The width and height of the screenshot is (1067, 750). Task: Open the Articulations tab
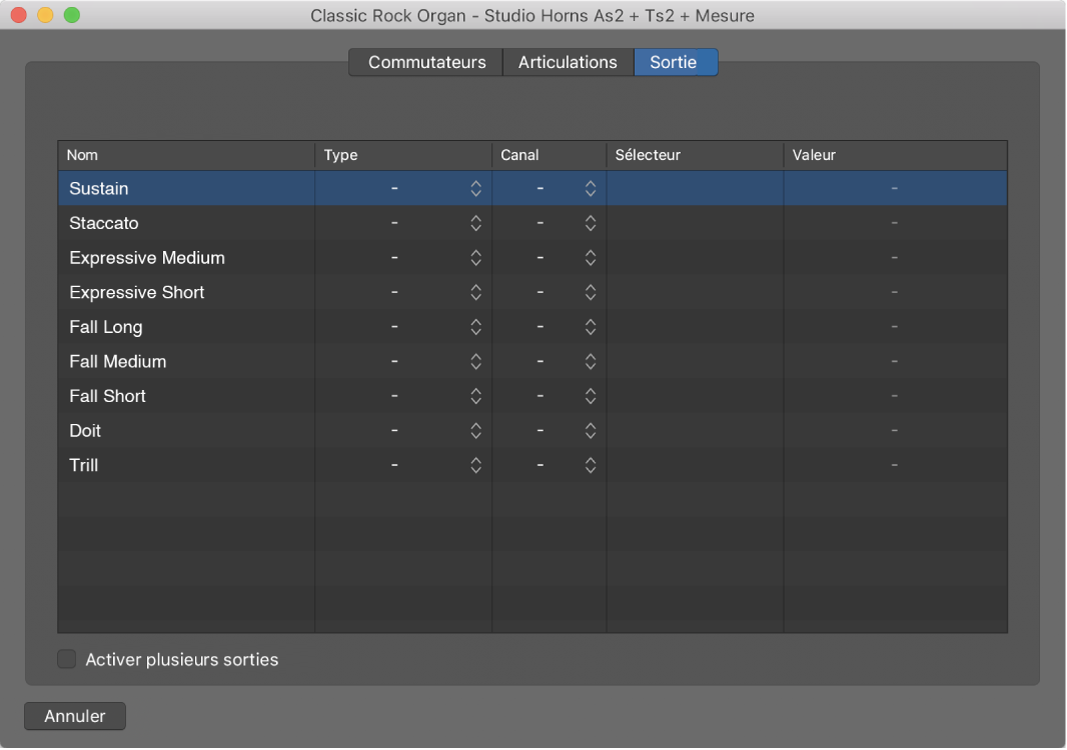[567, 62]
